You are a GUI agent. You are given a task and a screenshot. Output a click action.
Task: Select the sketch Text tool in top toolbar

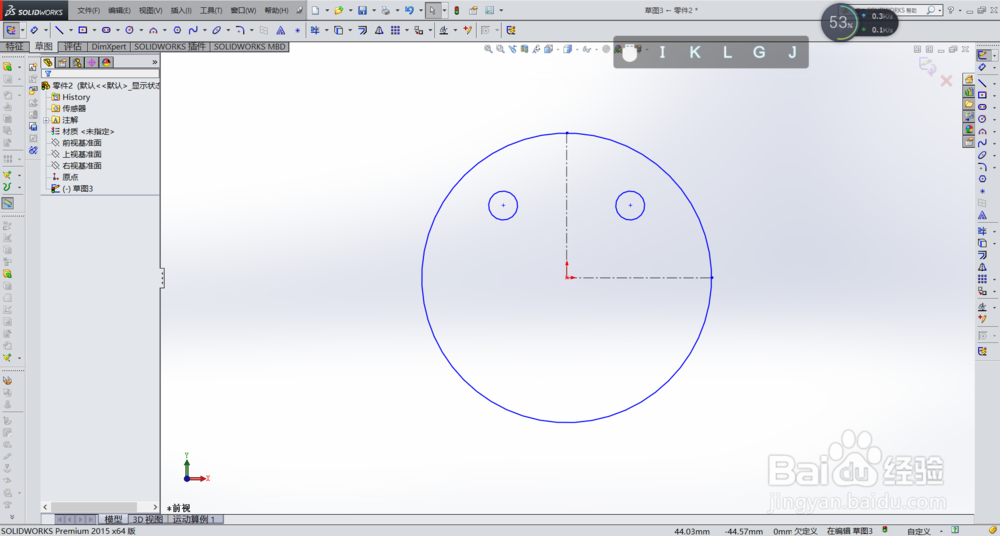(x=281, y=30)
